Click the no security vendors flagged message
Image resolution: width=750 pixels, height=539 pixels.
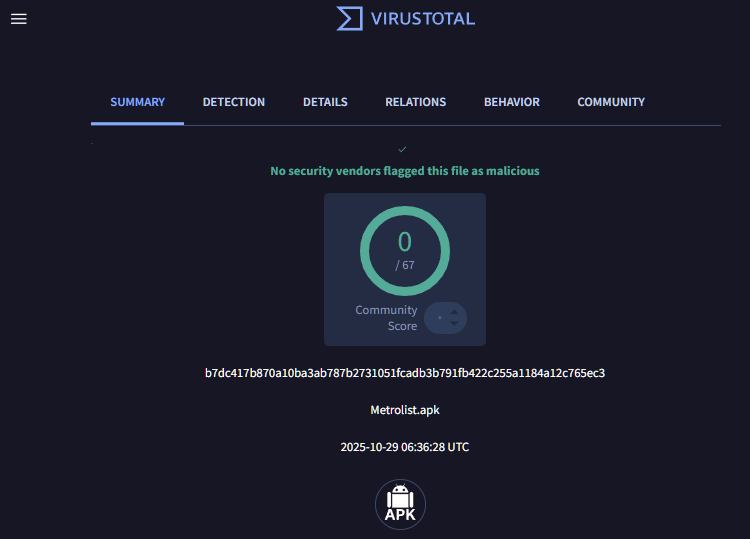(x=405, y=171)
